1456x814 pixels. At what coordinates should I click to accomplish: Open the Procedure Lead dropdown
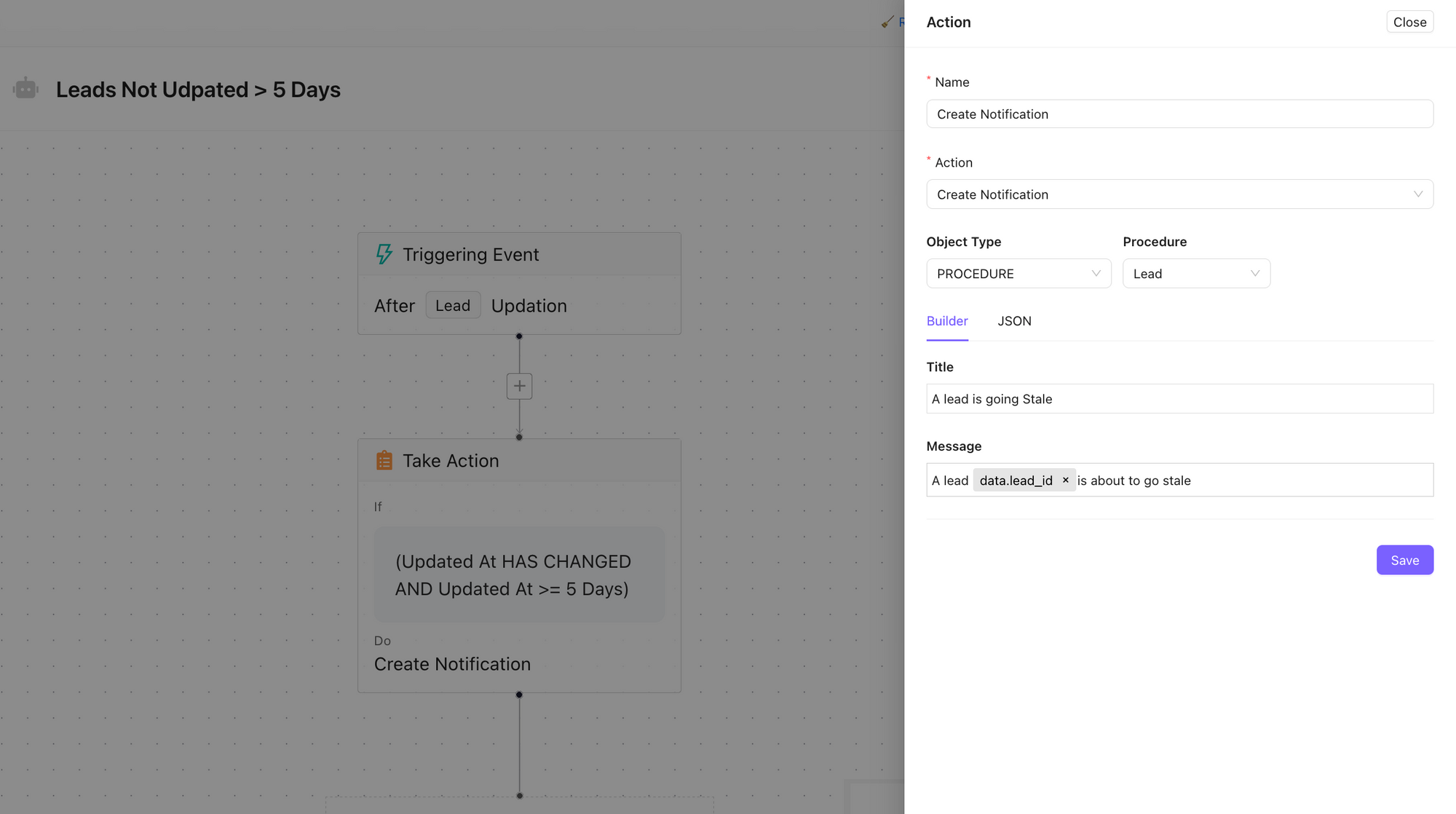tap(1195, 274)
